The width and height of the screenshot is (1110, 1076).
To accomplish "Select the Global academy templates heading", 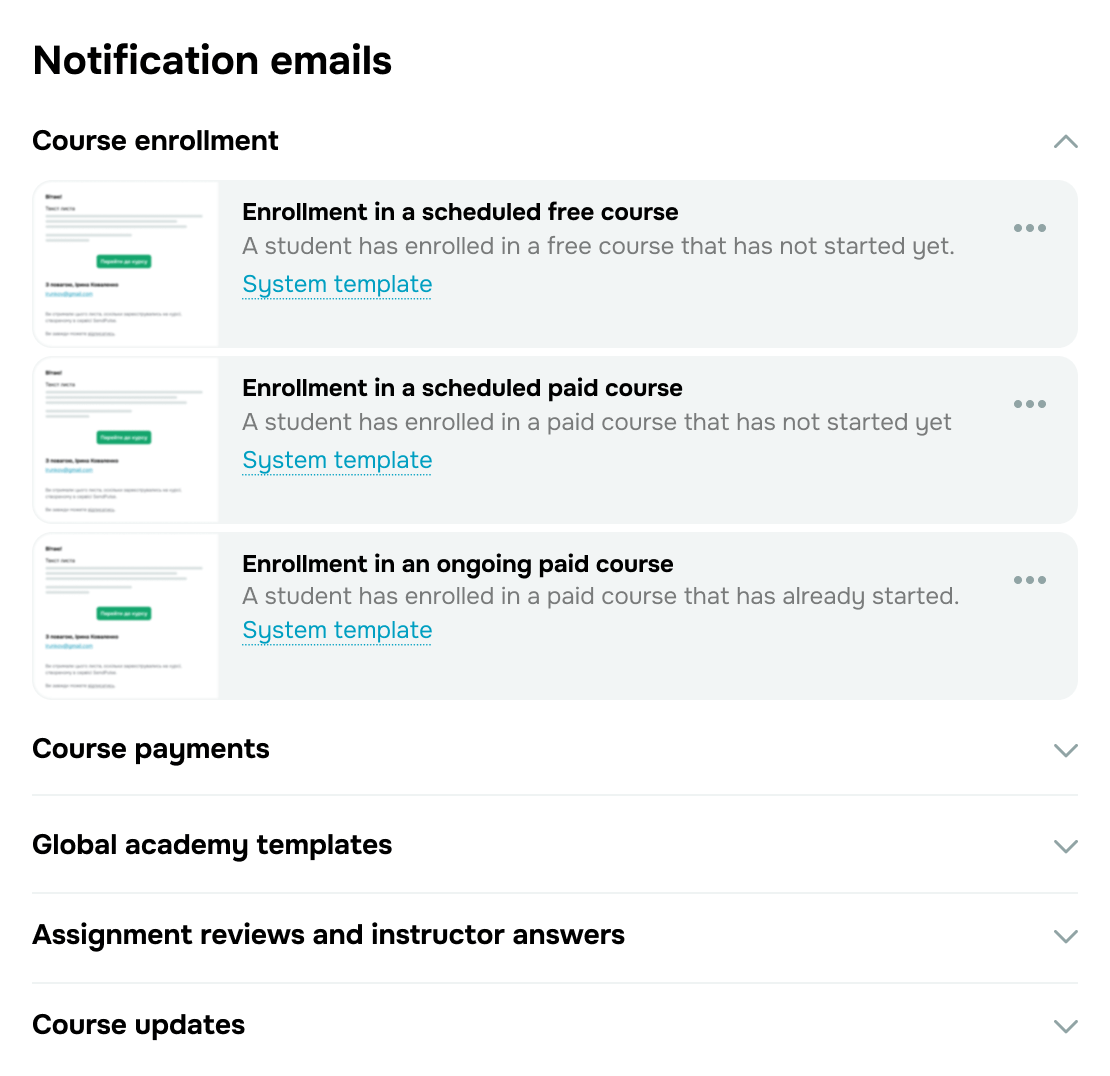I will pos(212,845).
